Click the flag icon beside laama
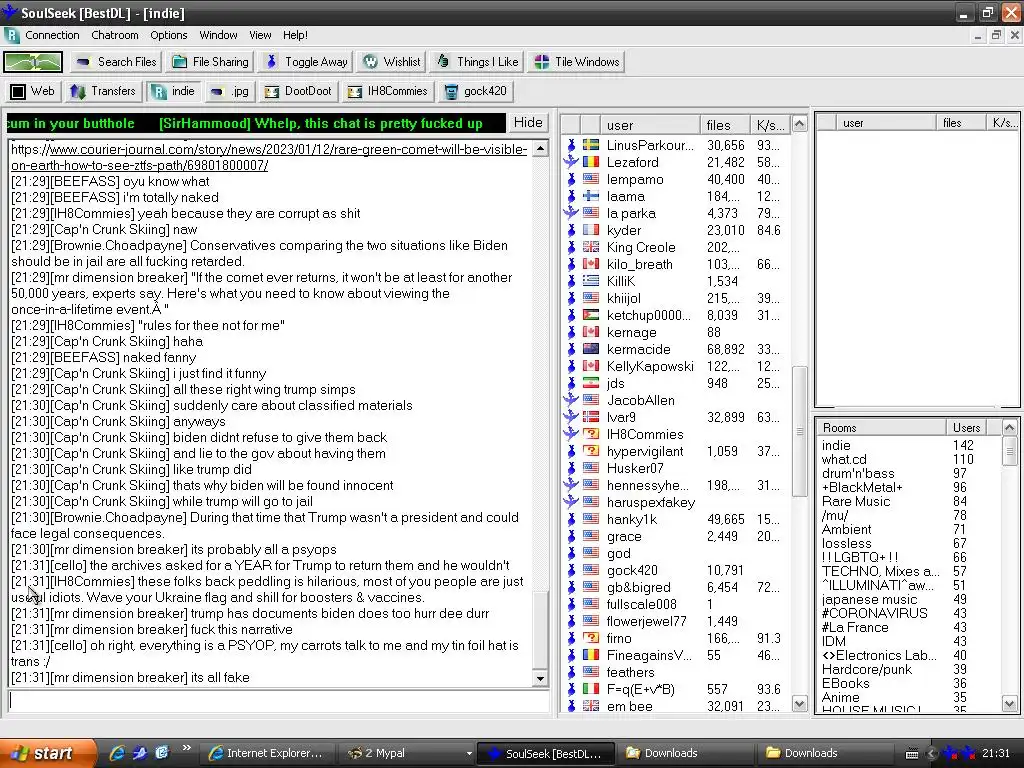1024x768 pixels. click(590, 196)
